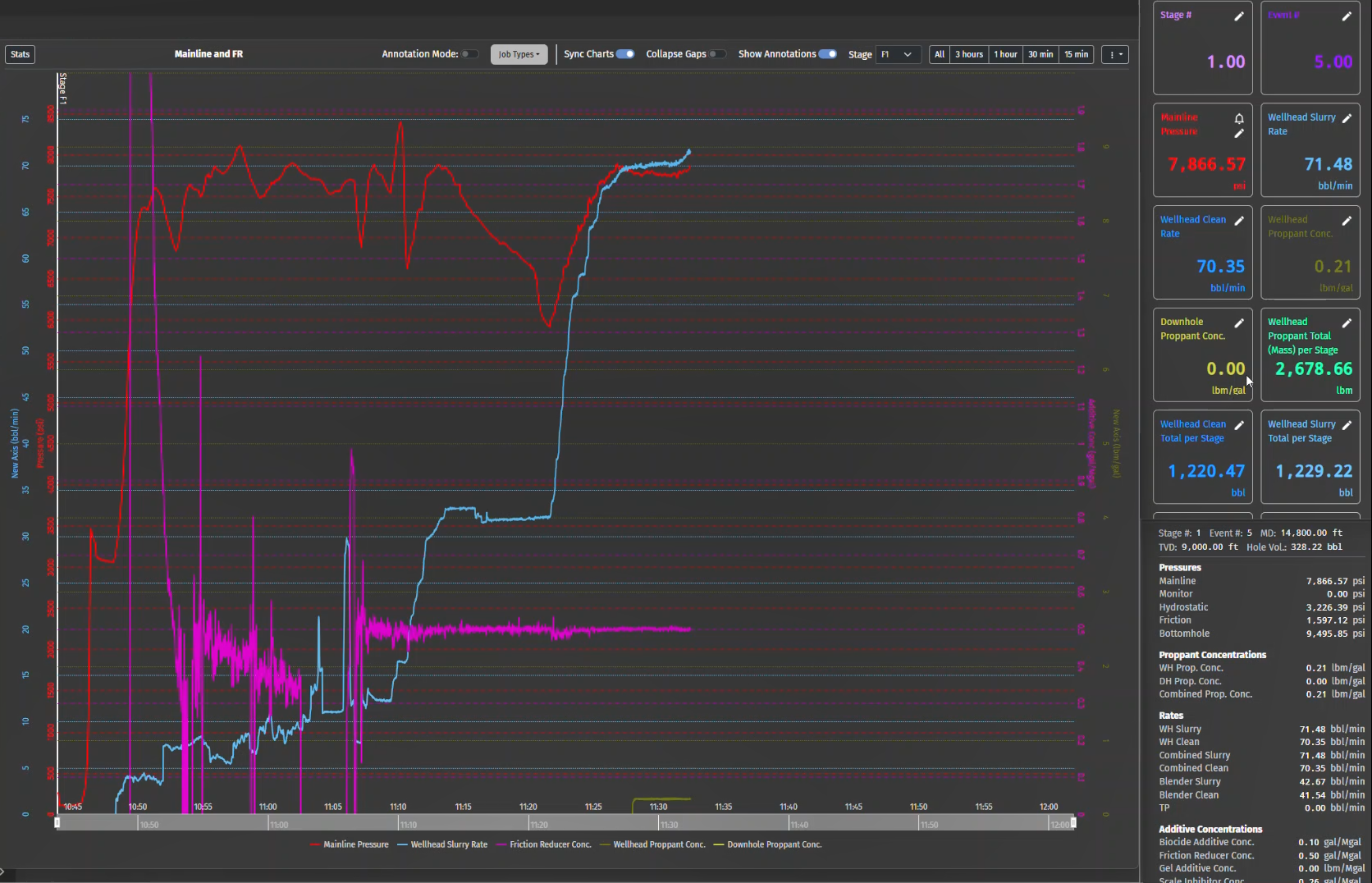Screen dimensions: 1372x883
Task: Disable the Sync Charts toggle
Action: 625,53
